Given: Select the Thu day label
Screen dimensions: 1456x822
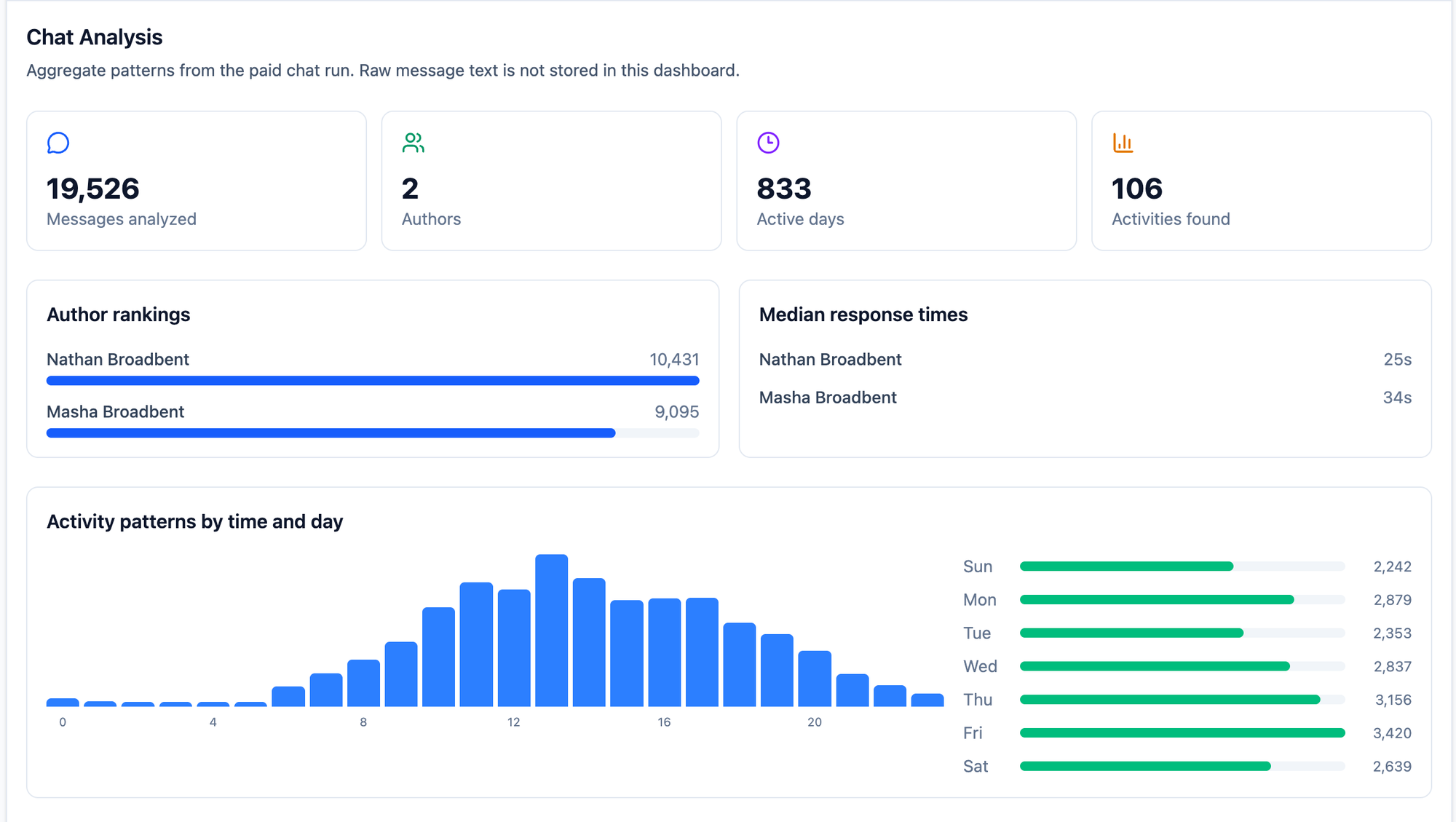Looking at the screenshot, I should 978,700.
